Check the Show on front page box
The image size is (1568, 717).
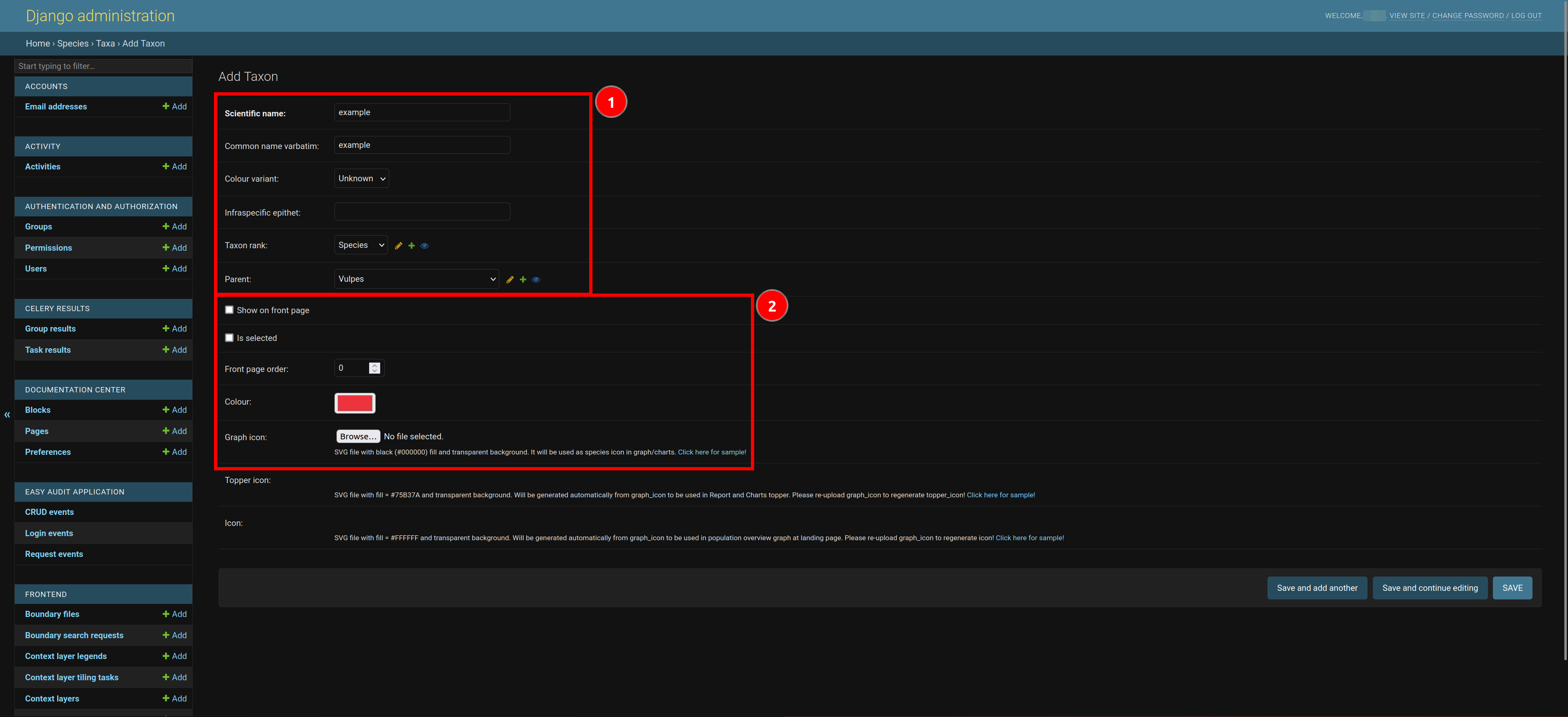tap(229, 310)
